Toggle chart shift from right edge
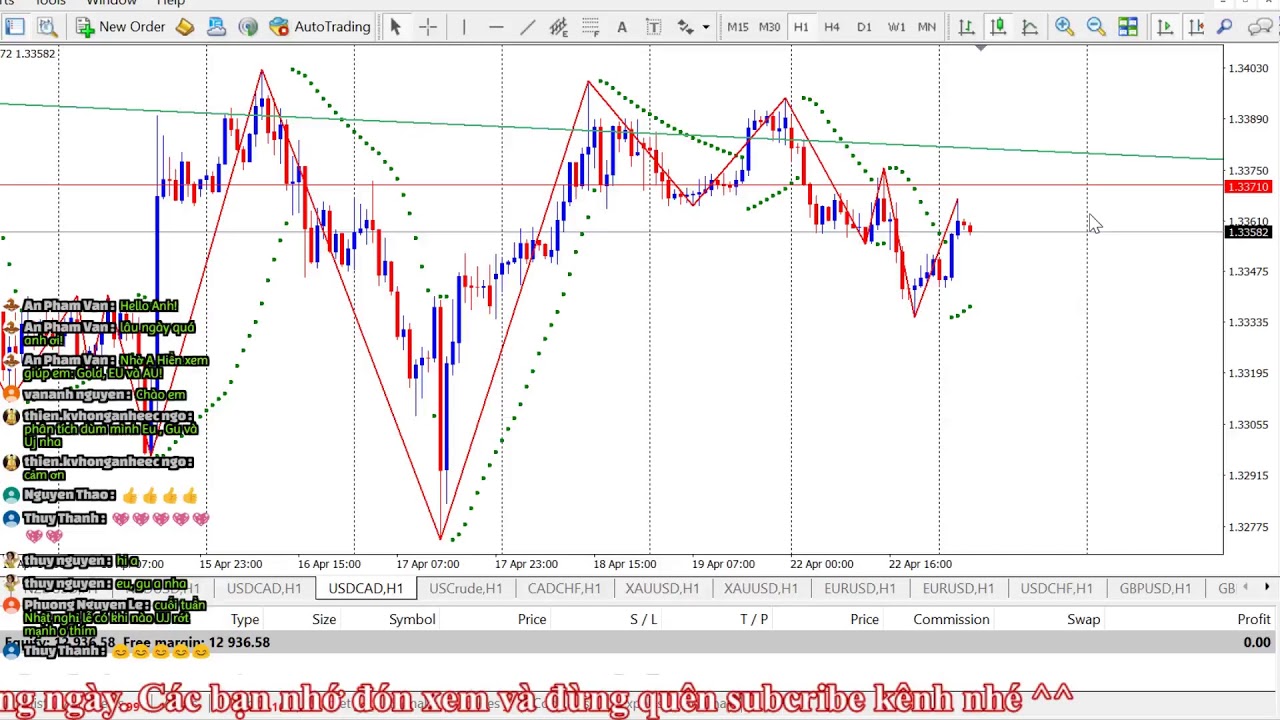This screenshot has height=720, width=1280. click(1195, 27)
